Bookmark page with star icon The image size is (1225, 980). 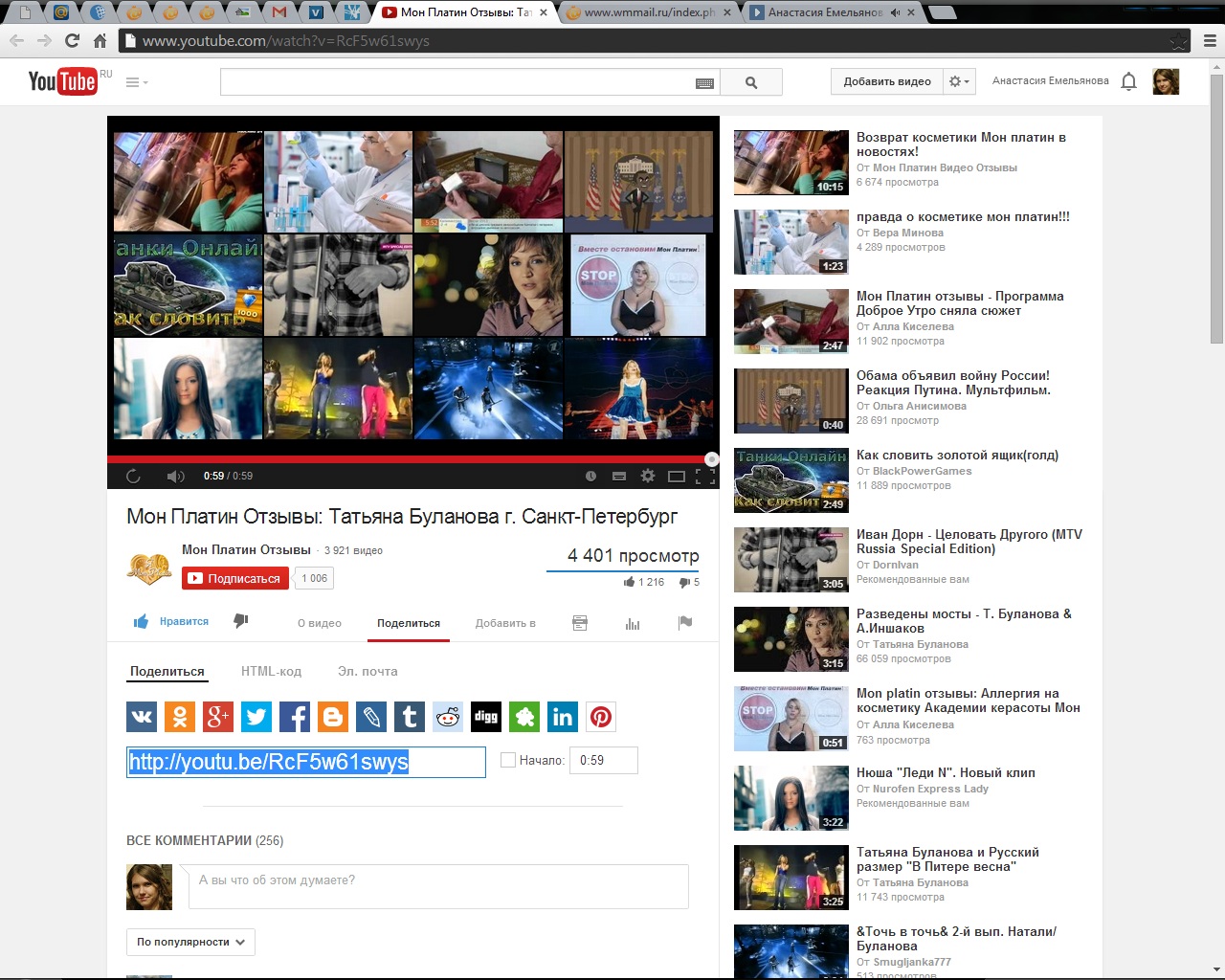[x=1179, y=41]
